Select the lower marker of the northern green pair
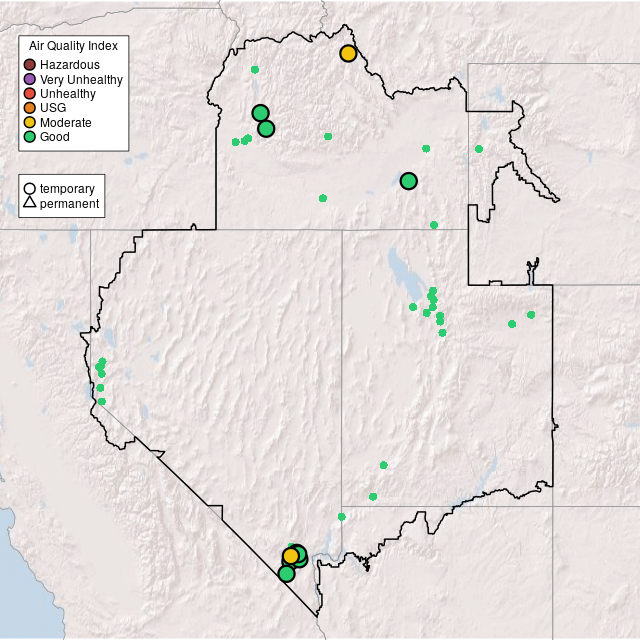The image size is (640, 640). tap(266, 129)
